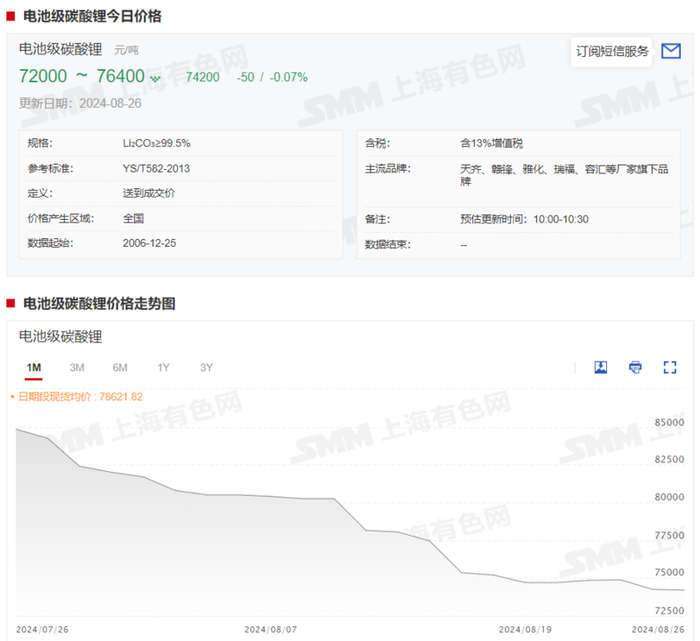Show the 3Y price trend
The image size is (700, 641).
[x=206, y=367]
